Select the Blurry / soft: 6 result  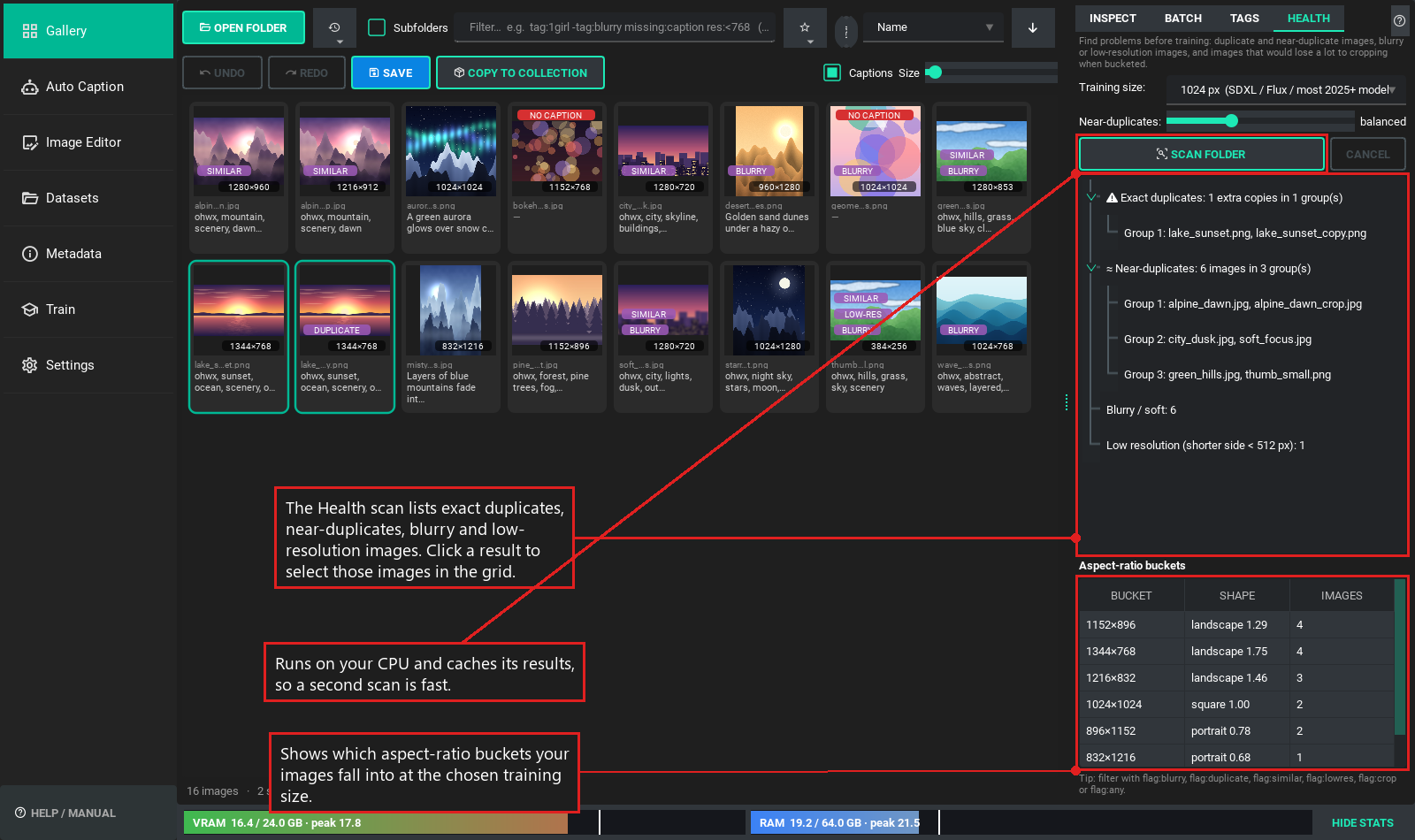click(x=1141, y=410)
